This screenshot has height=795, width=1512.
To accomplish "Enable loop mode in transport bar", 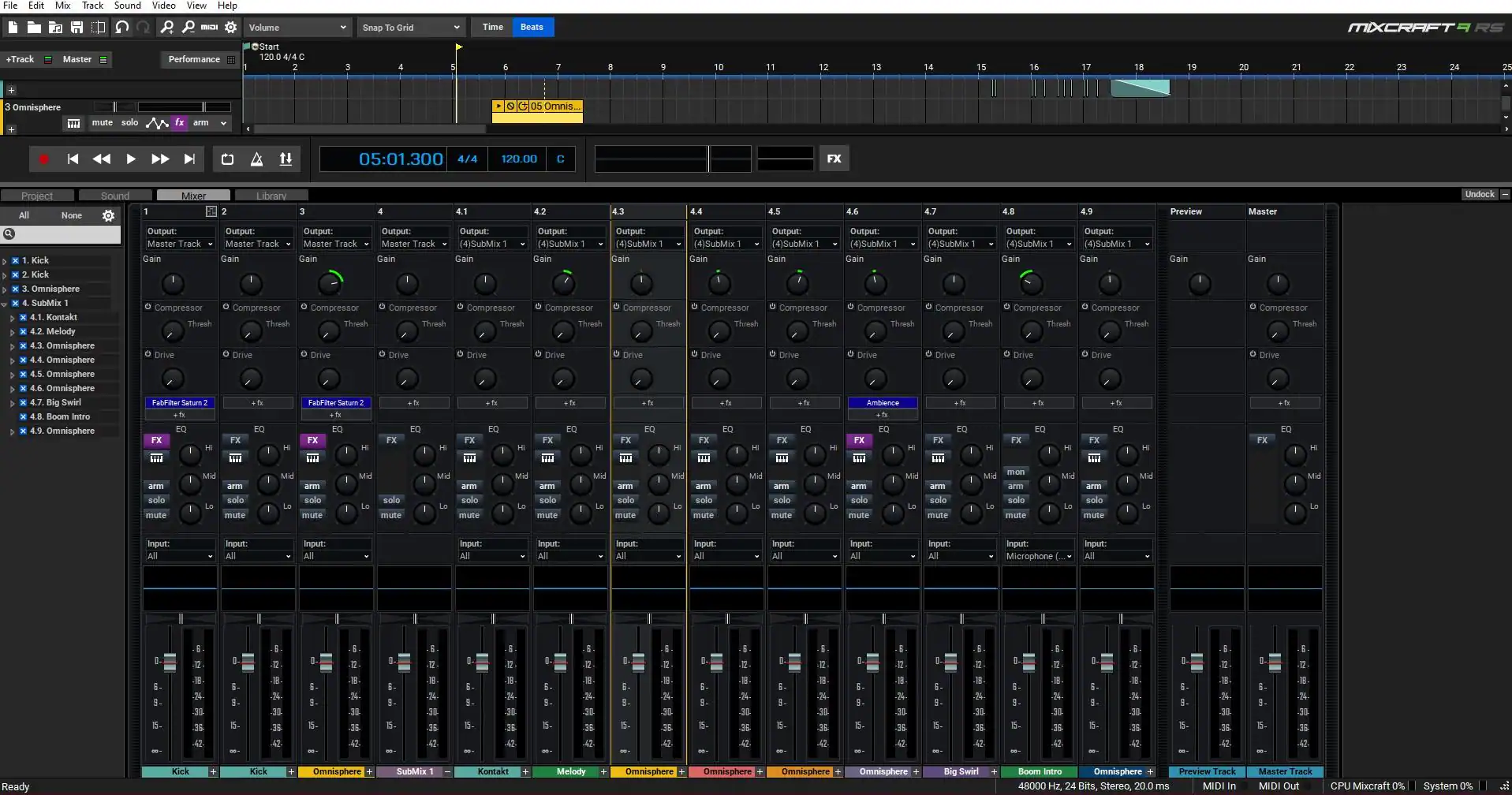I will click(227, 159).
